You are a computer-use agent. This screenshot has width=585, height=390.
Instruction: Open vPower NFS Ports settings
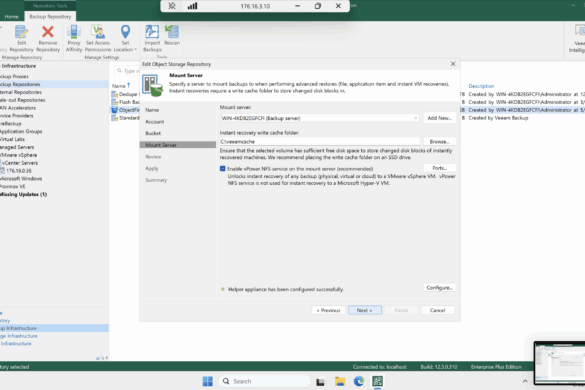439,168
